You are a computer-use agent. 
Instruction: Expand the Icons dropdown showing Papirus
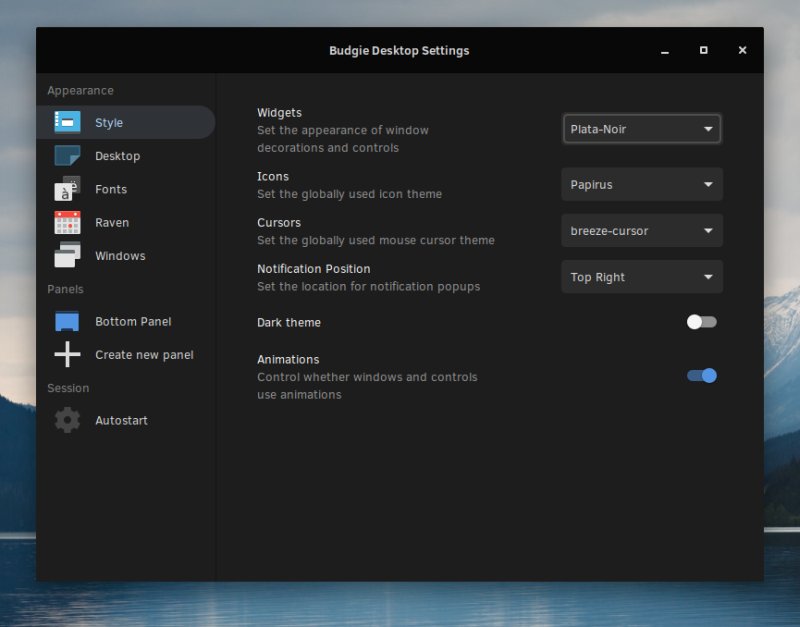641,184
